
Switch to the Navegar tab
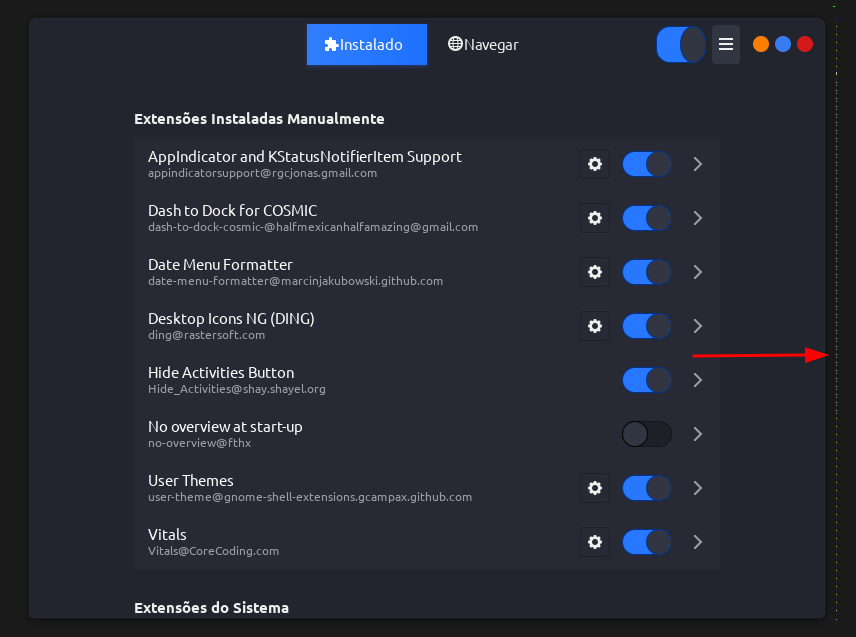pyautogui.click(x=483, y=44)
